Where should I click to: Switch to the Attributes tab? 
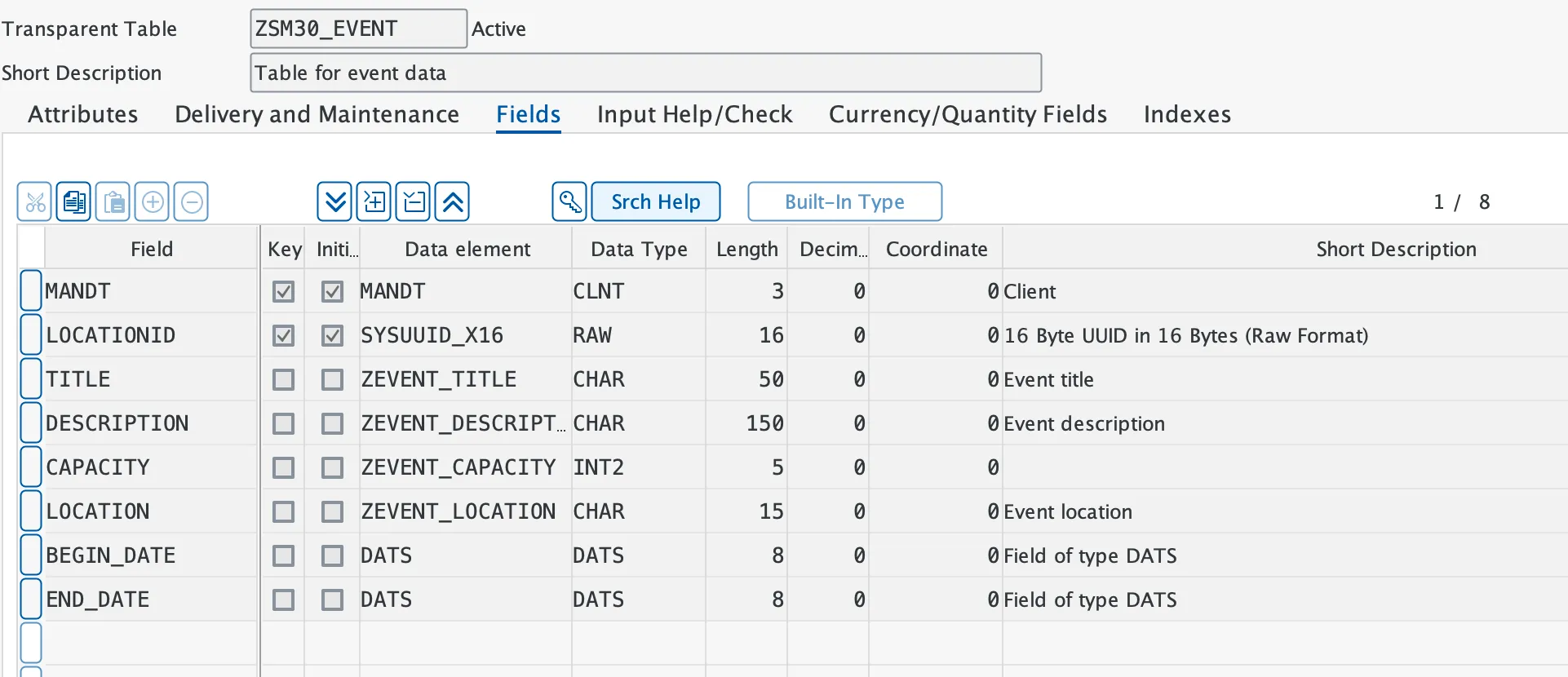[83, 114]
